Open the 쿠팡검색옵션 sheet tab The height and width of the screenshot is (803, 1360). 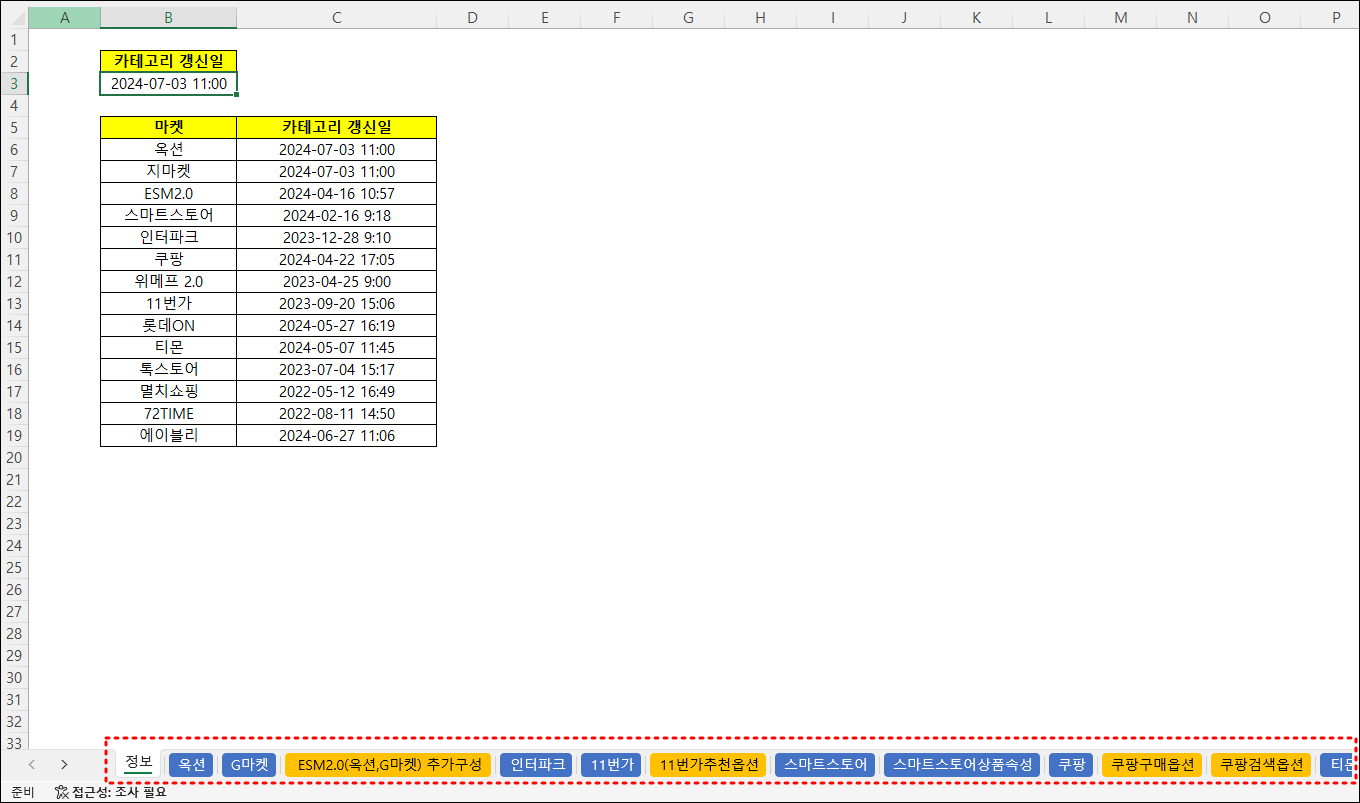coord(1262,765)
